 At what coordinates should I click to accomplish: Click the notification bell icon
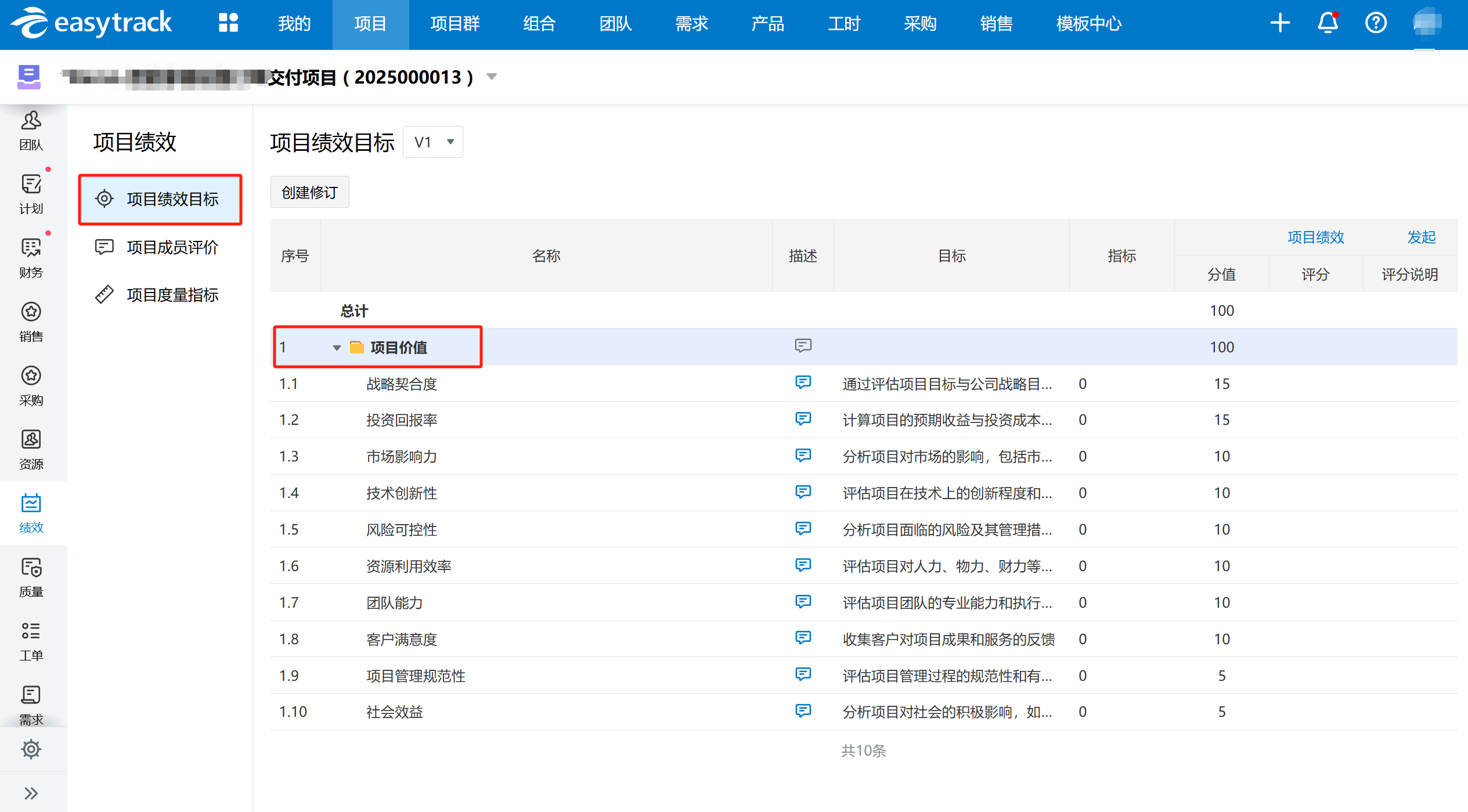click(1328, 23)
